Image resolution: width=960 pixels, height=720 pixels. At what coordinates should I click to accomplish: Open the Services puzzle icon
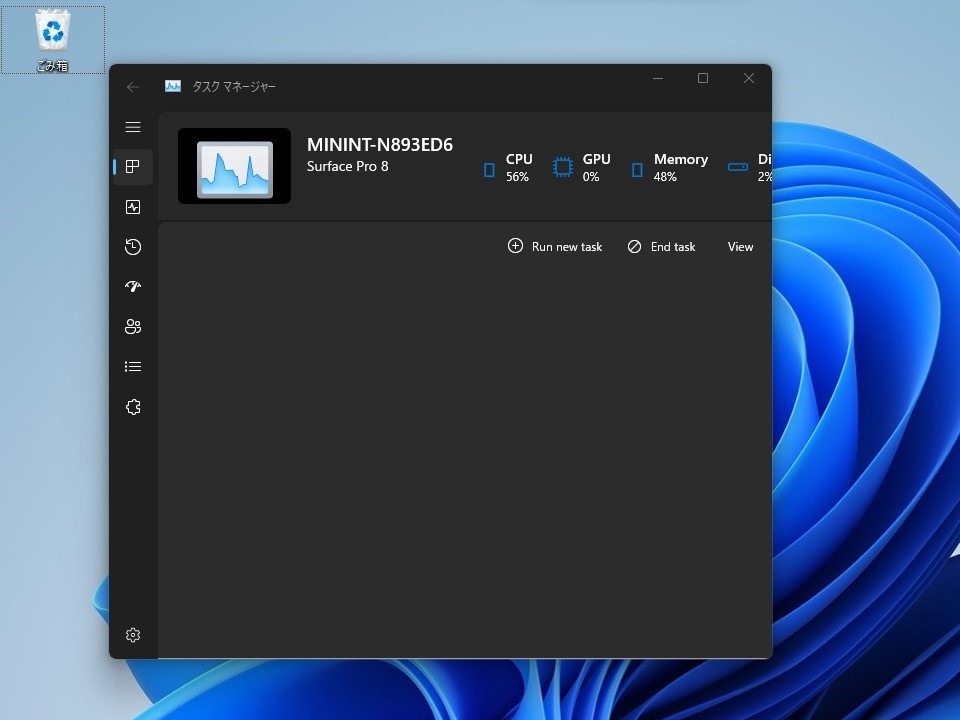(x=133, y=407)
